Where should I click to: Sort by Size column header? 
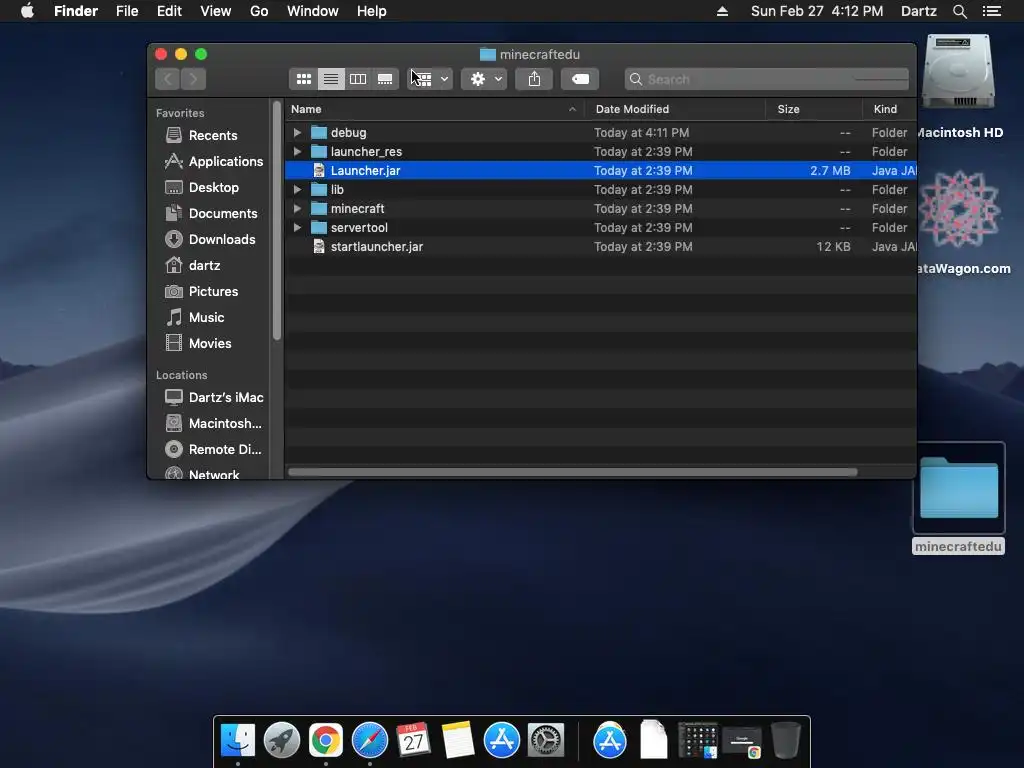pos(814,109)
